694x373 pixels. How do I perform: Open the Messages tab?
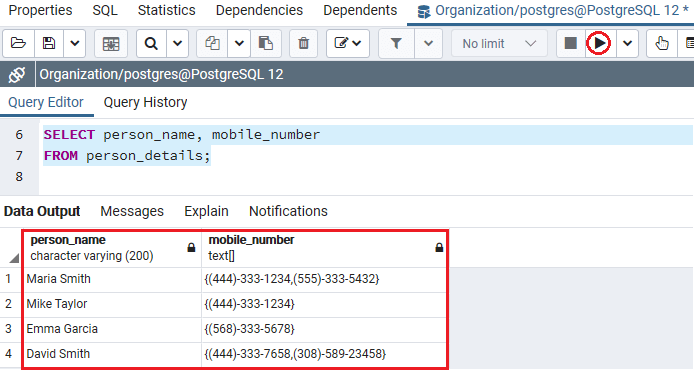132,211
